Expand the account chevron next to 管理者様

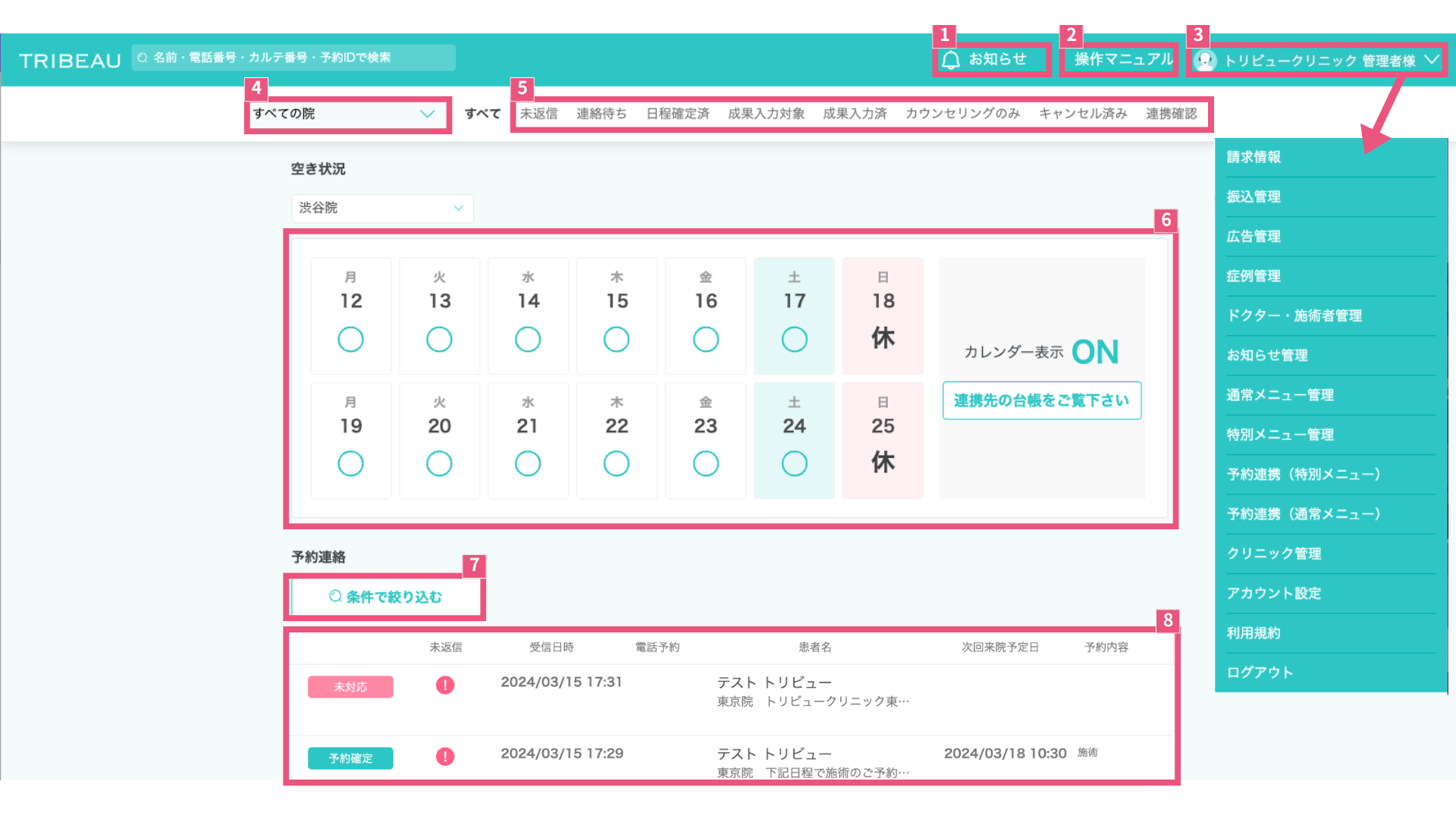click(1431, 59)
